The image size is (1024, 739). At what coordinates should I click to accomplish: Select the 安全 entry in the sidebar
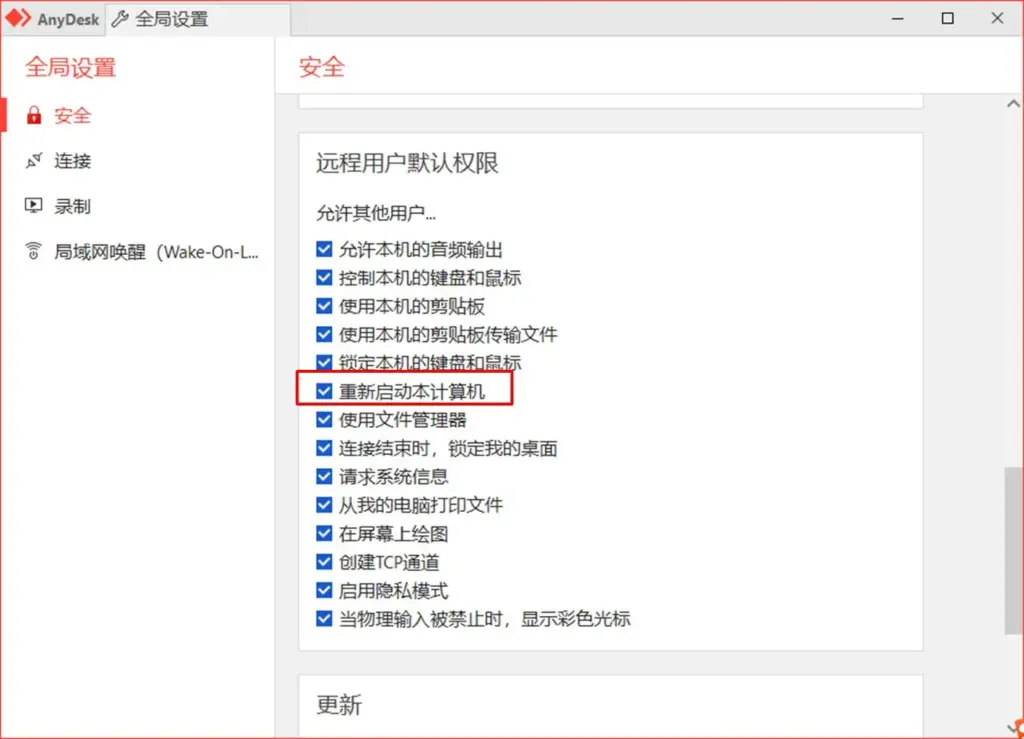(x=75, y=115)
